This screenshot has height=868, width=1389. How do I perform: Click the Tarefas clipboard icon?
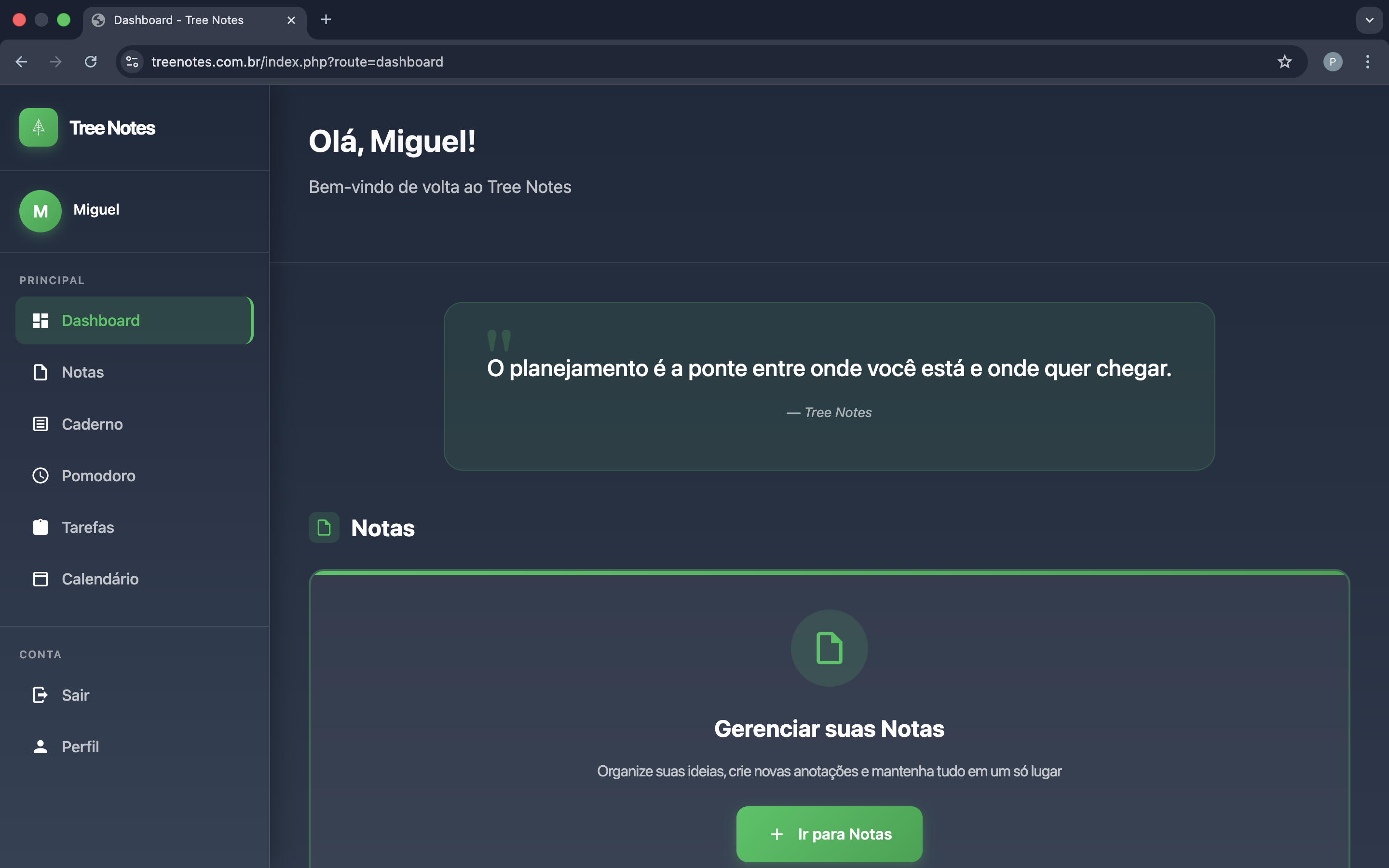pyautogui.click(x=40, y=527)
